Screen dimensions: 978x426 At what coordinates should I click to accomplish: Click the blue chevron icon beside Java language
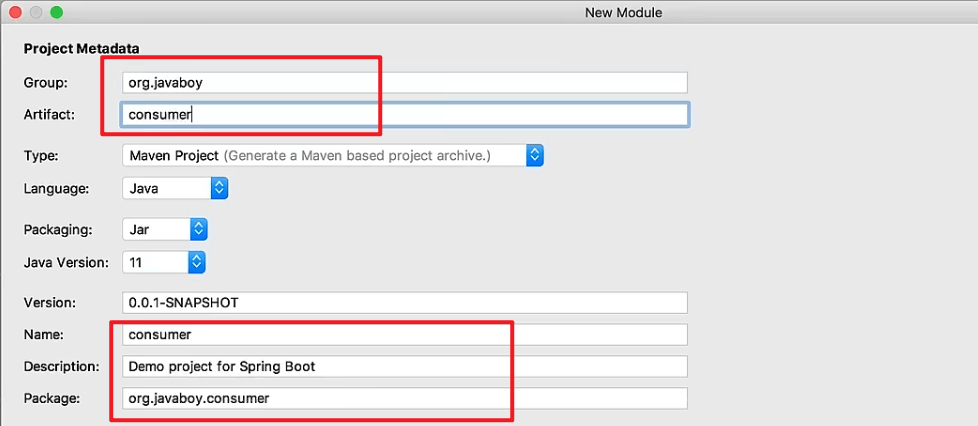coord(219,188)
